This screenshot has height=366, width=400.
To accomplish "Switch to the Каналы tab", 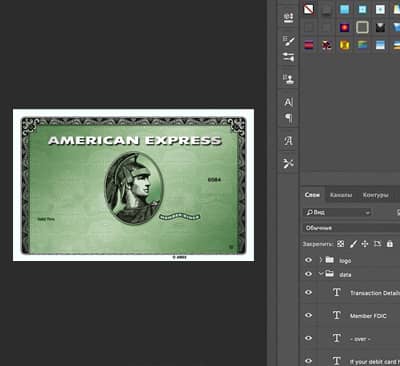I will pyautogui.click(x=341, y=195).
